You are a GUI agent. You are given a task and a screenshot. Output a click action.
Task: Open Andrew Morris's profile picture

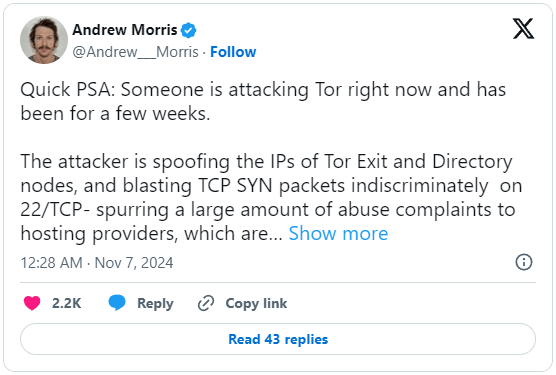click(x=44, y=40)
